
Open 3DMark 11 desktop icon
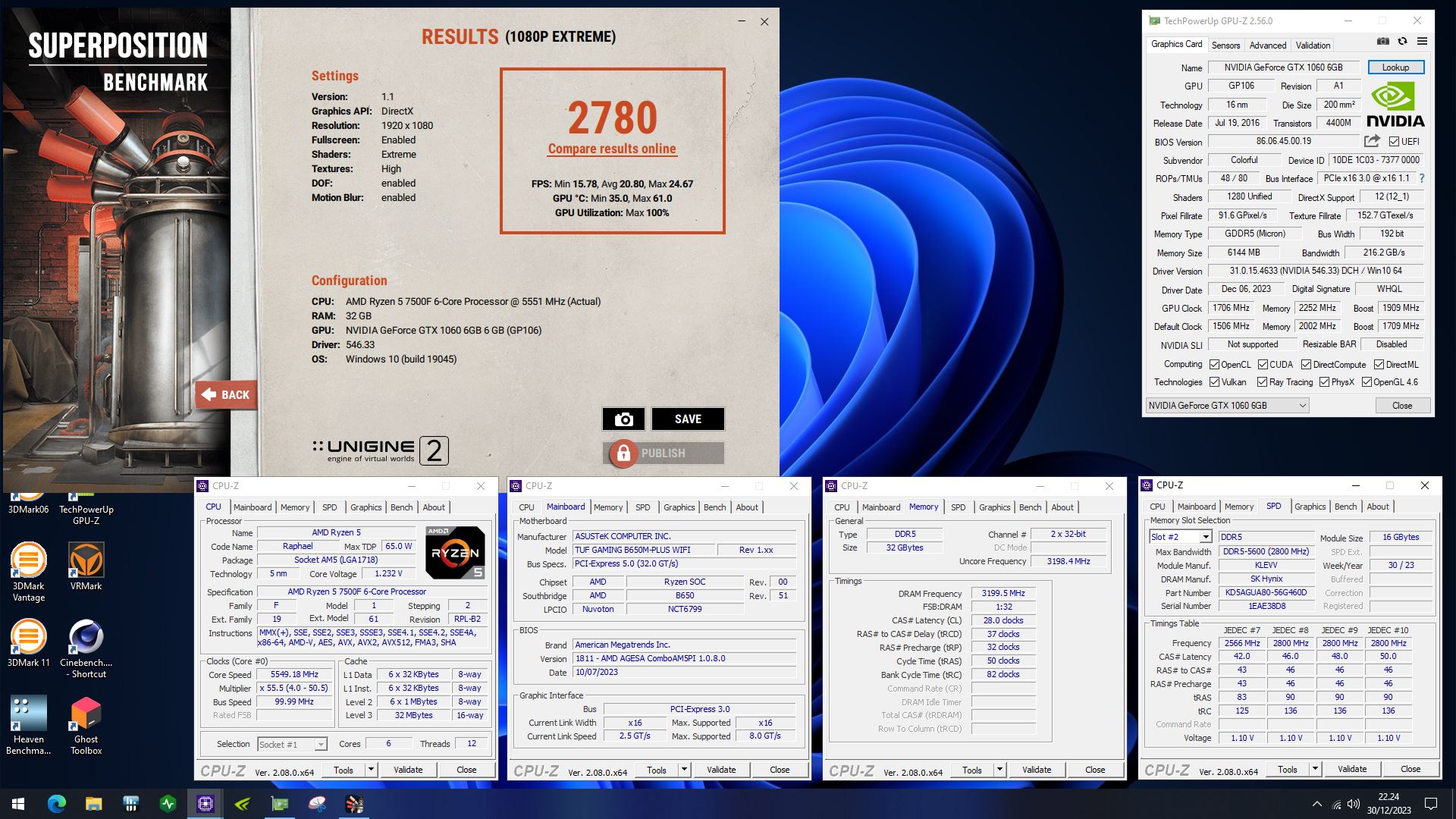[x=28, y=643]
